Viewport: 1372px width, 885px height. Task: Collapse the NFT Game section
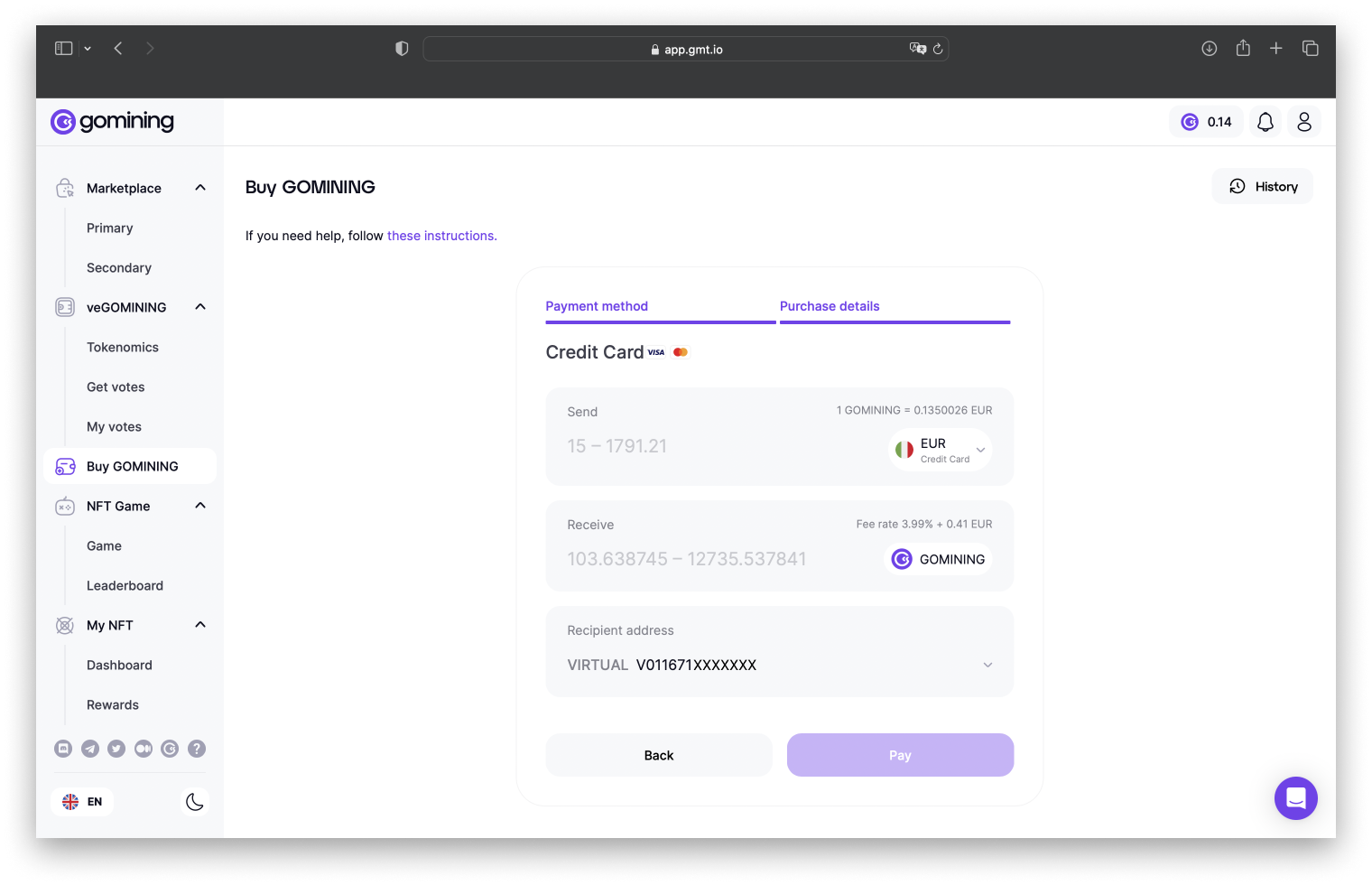[x=200, y=506]
